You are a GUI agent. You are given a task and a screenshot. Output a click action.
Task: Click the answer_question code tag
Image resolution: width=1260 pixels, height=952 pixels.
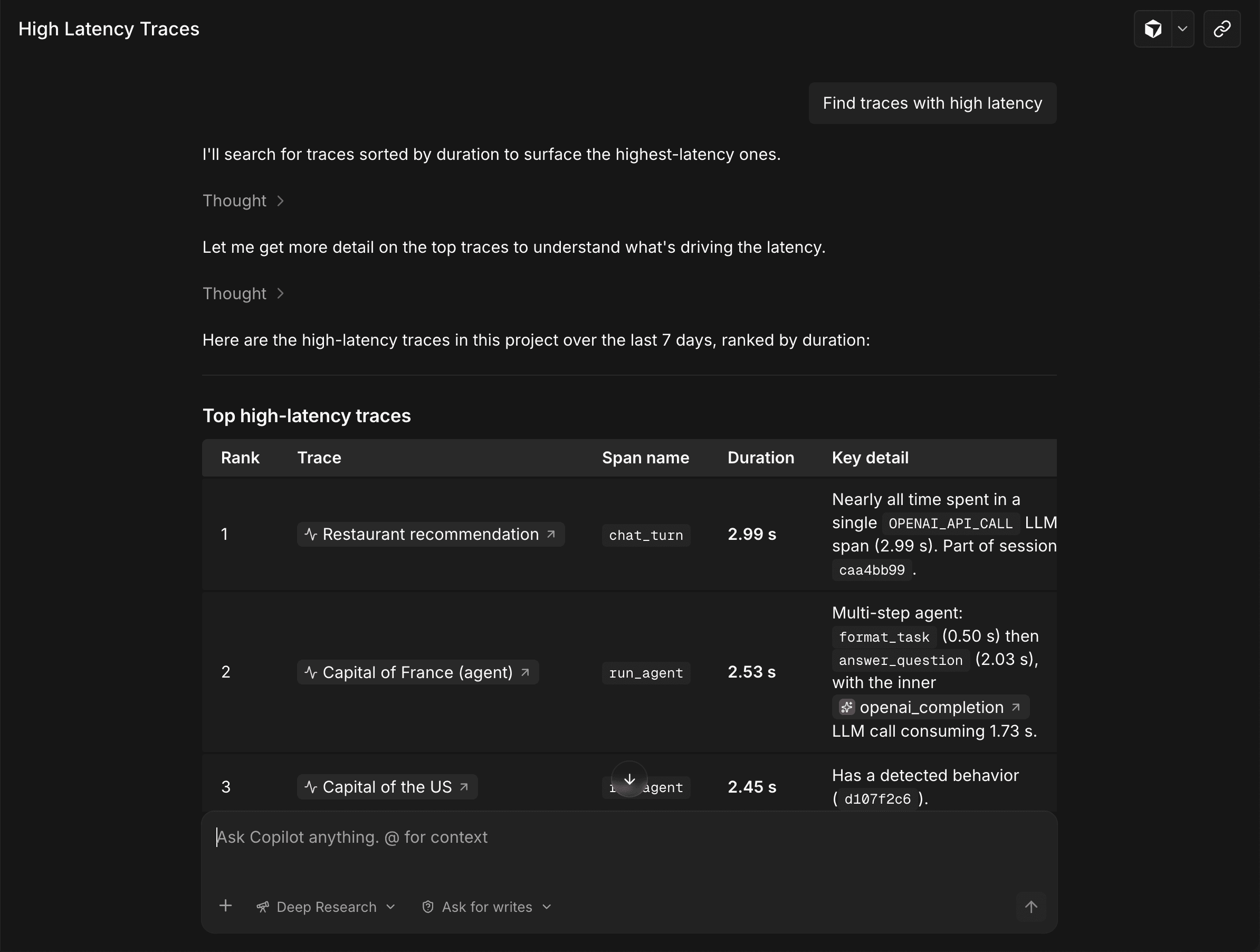point(901,660)
